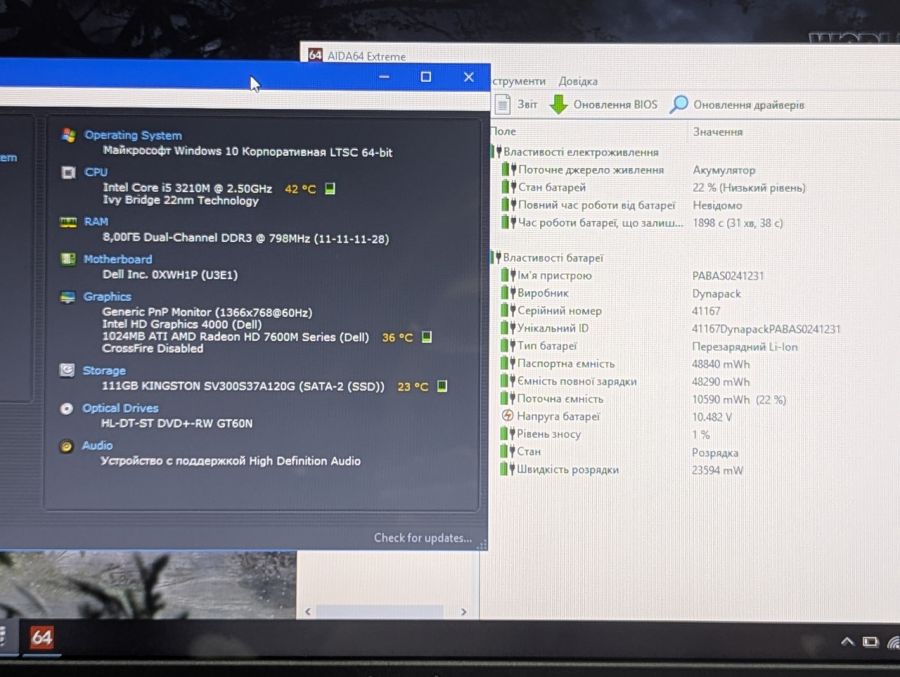The image size is (900, 677).
Task: Open the Storage section link
Action: (x=104, y=370)
